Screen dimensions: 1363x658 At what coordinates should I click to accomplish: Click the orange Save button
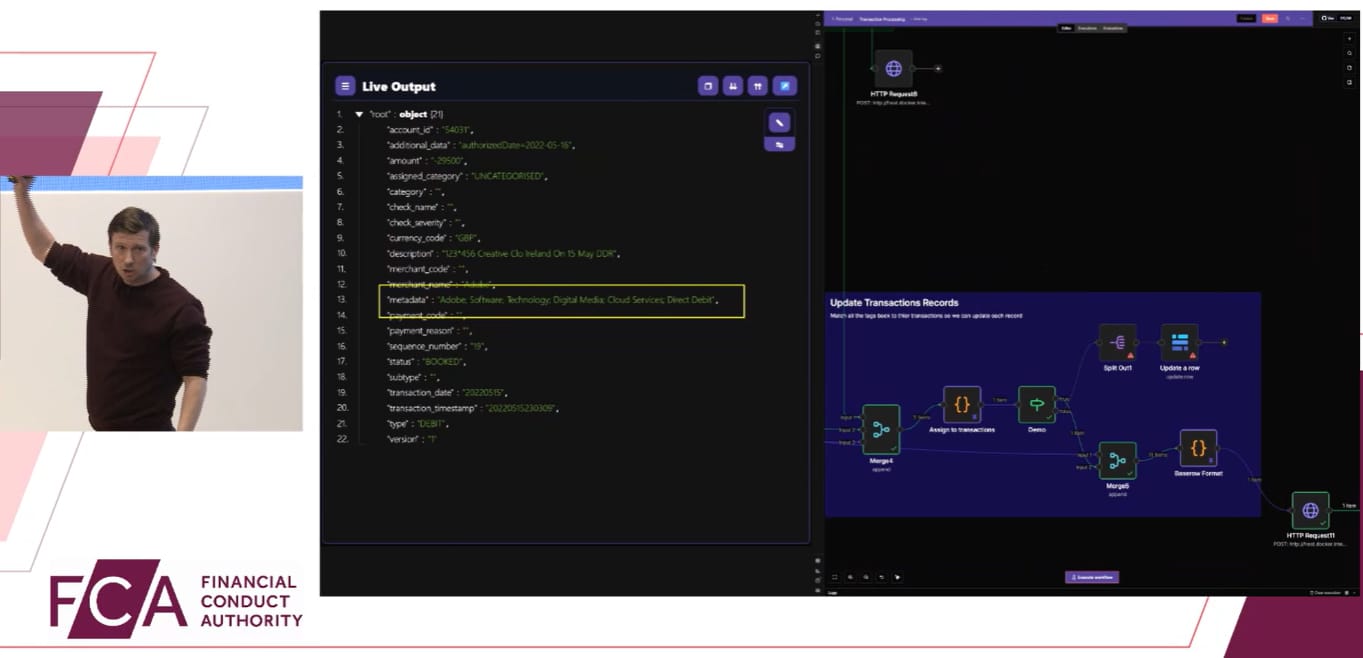1269,18
